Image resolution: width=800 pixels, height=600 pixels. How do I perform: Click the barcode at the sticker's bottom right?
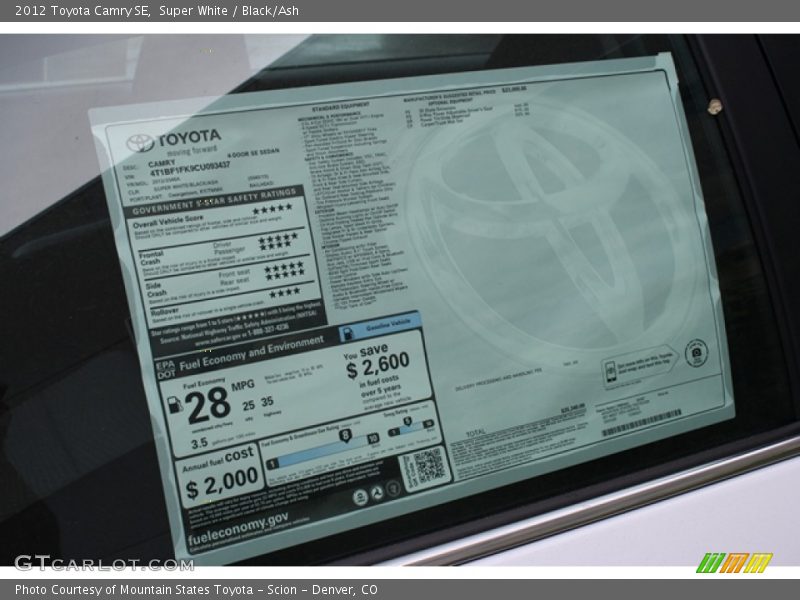point(642,423)
